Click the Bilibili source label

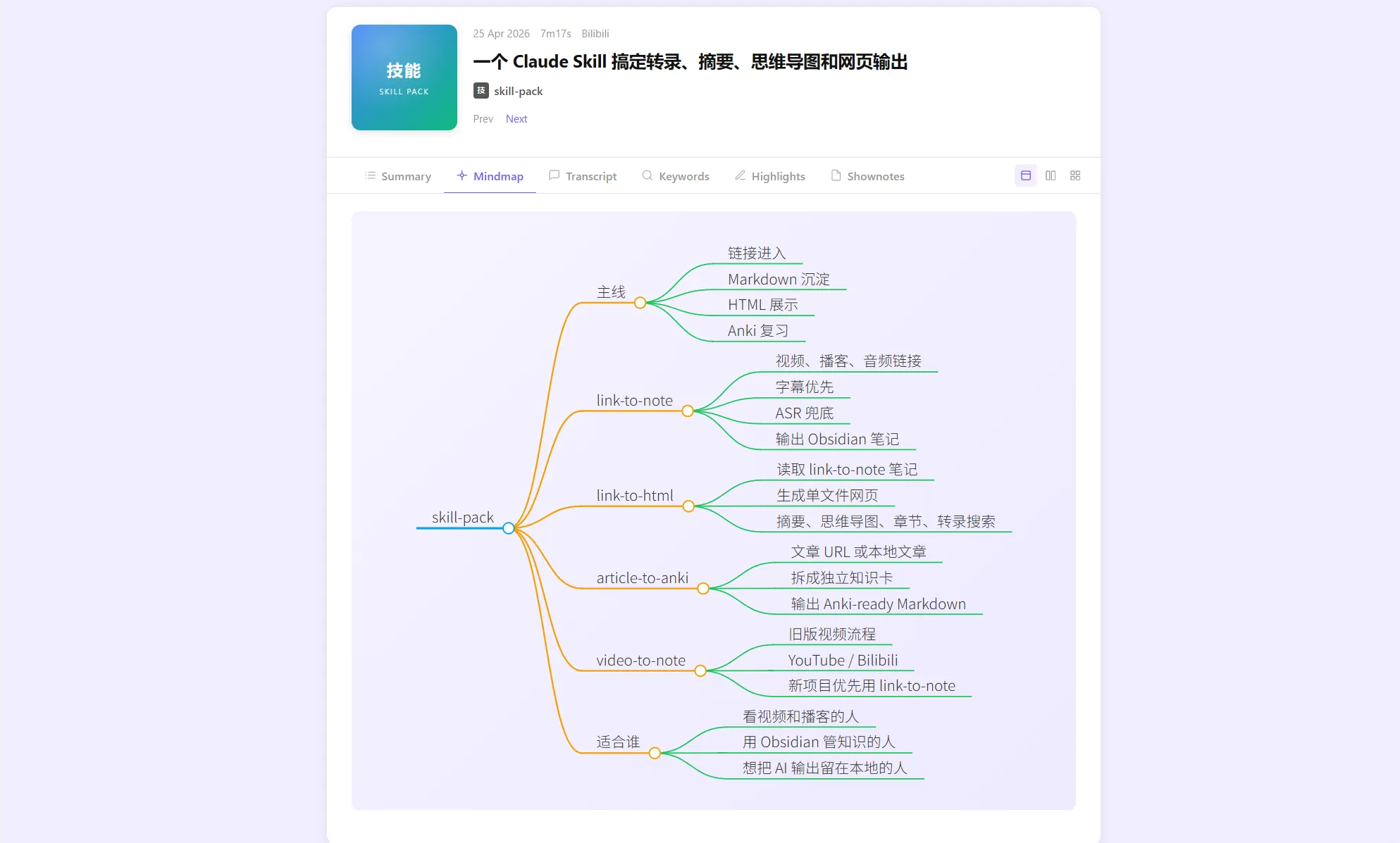pyautogui.click(x=595, y=34)
